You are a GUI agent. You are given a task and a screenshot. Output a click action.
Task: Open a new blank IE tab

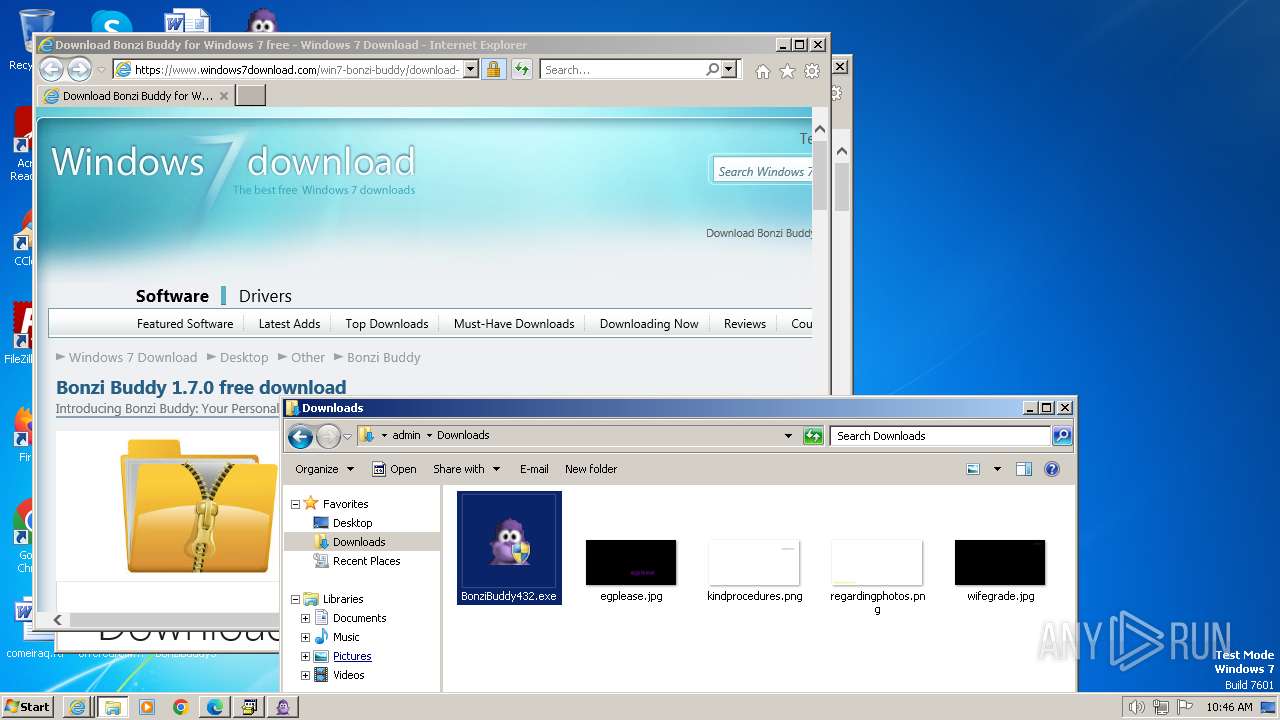(x=250, y=95)
